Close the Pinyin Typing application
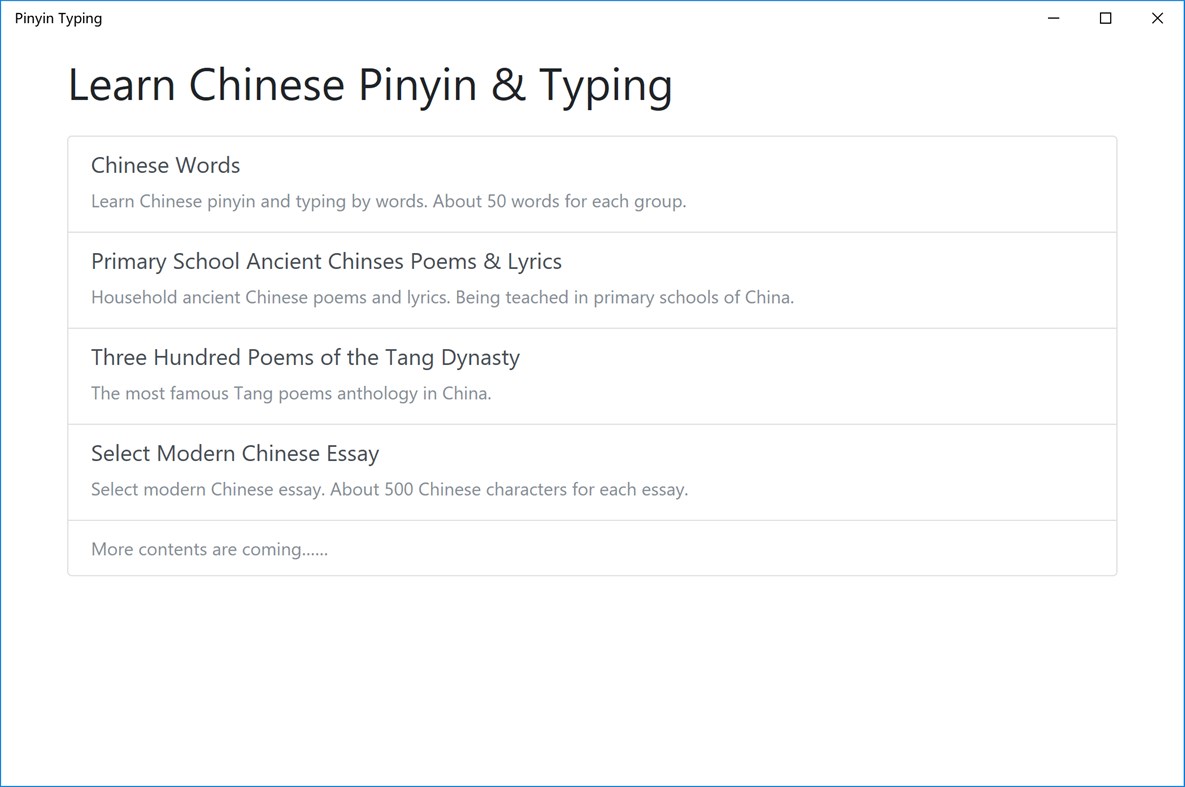Viewport: 1185px width, 787px height. tap(1157, 18)
